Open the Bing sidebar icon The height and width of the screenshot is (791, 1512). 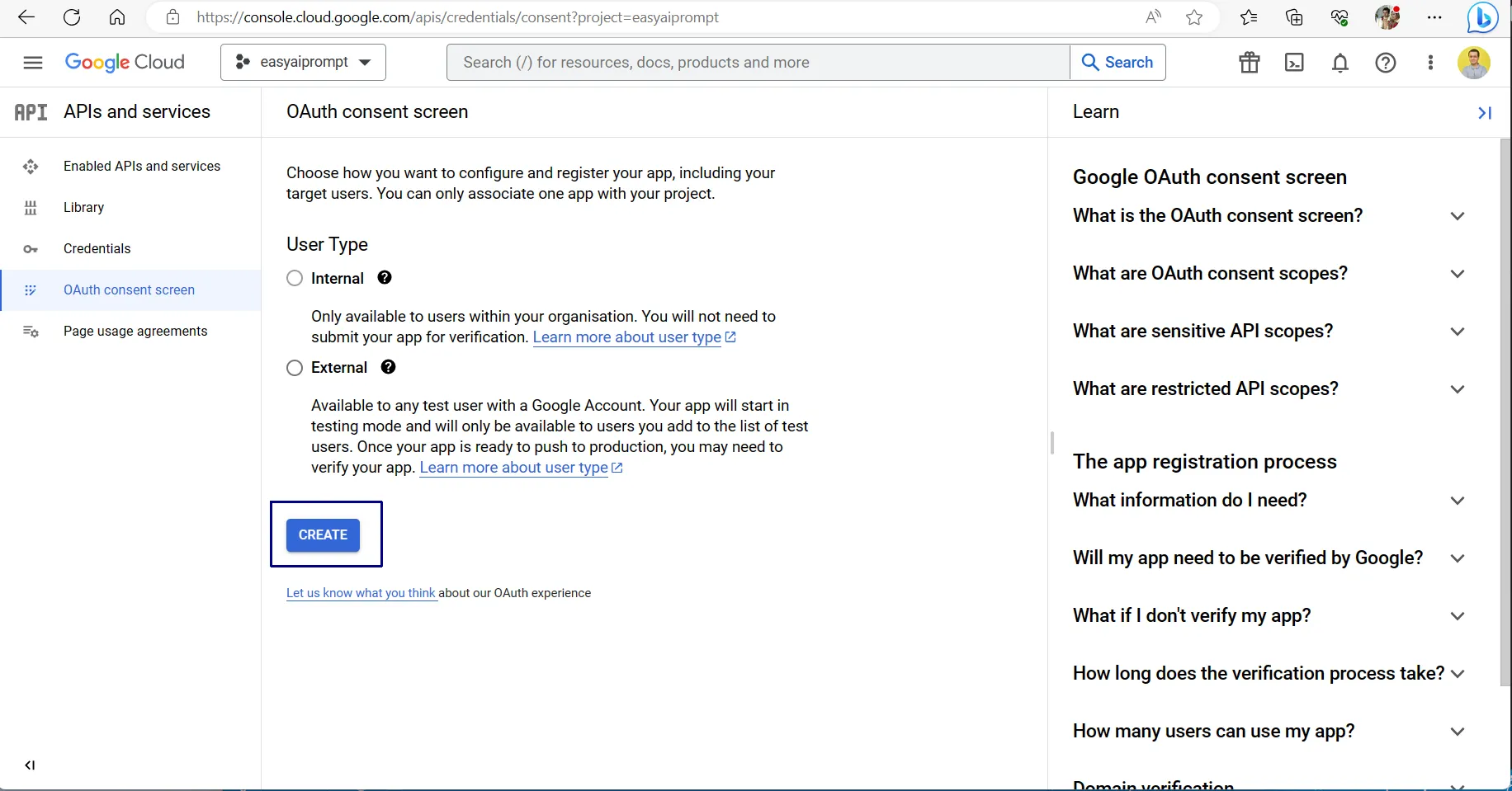pyautogui.click(x=1482, y=17)
